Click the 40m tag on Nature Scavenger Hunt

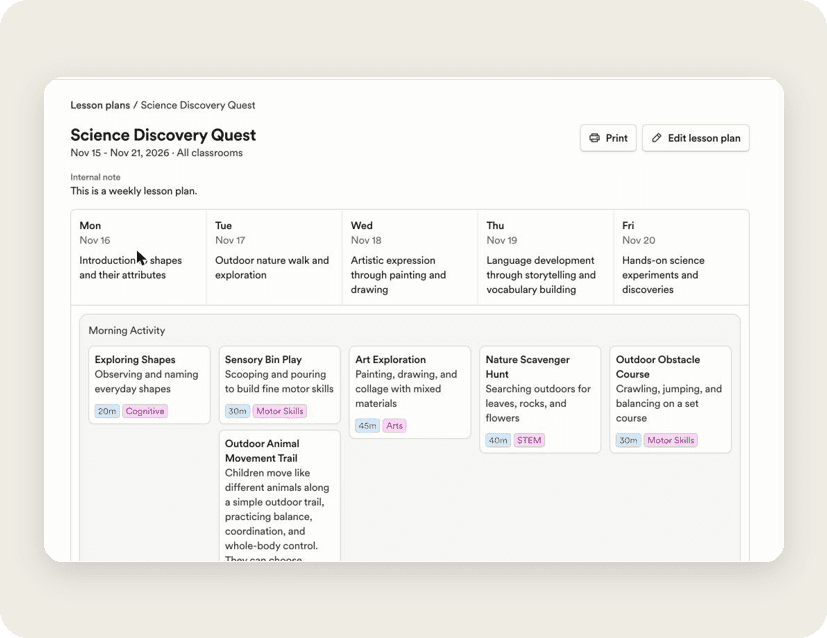pos(498,441)
